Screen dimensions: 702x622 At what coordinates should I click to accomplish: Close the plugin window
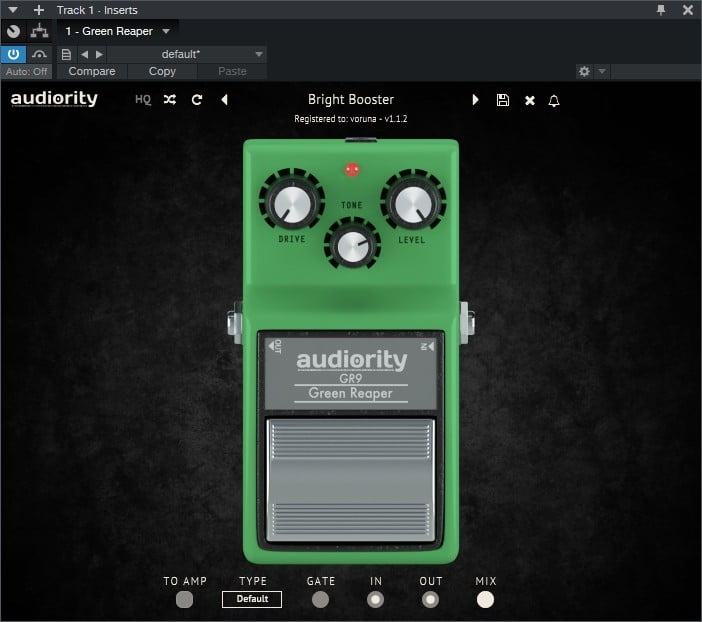[x=688, y=10]
